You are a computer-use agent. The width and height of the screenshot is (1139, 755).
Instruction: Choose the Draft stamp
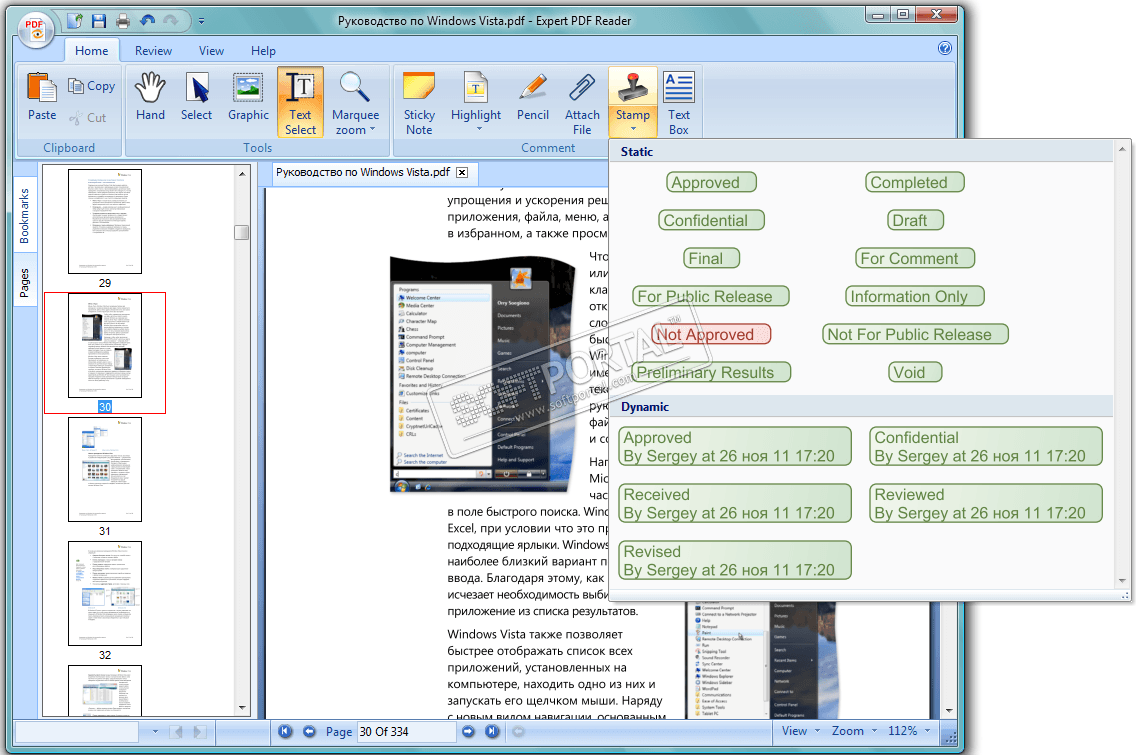click(x=915, y=220)
